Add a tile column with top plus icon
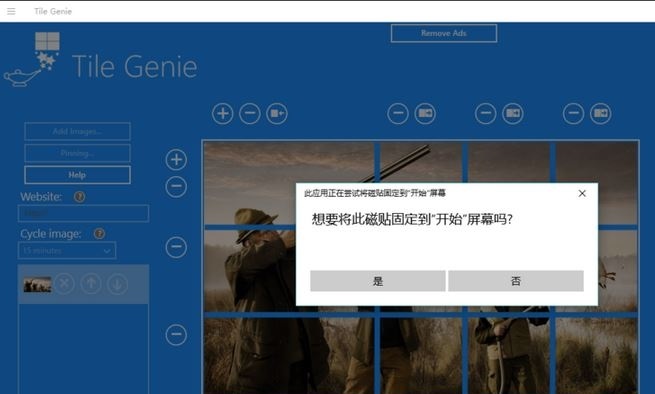Image resolution: width=655 pixels, height=394 pixels. pos(223,114)
